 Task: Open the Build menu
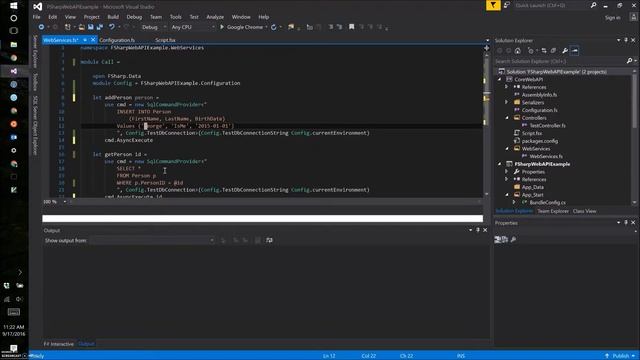(113, 17)
